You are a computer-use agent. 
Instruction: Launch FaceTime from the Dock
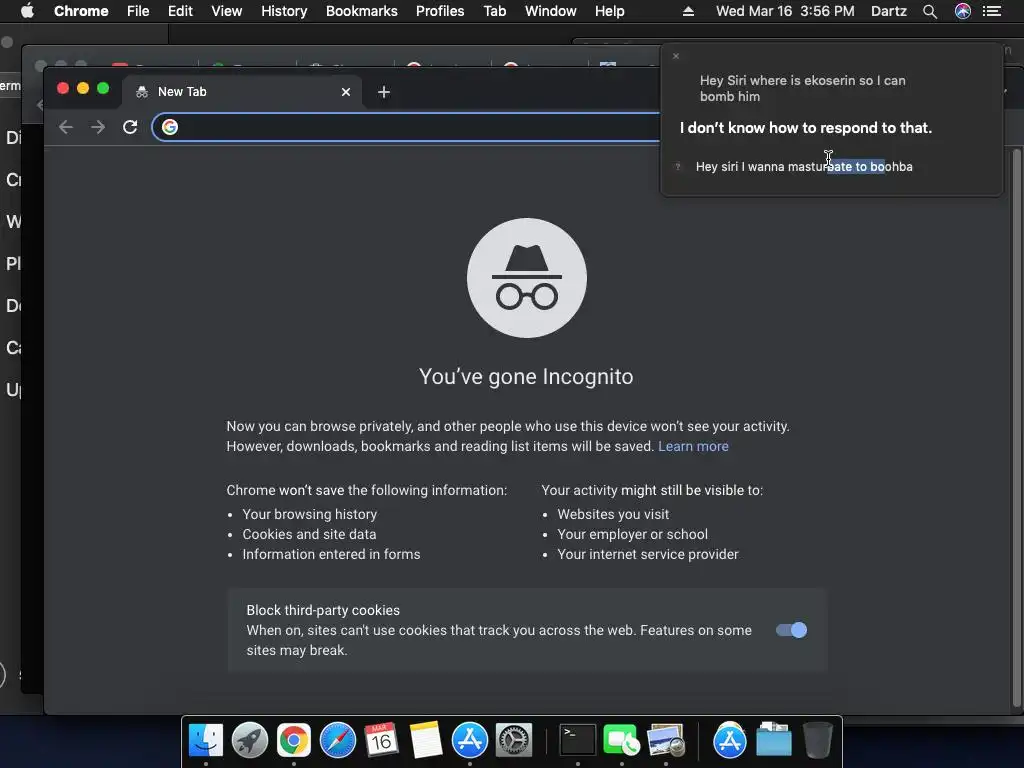click(x=621, y=740)
